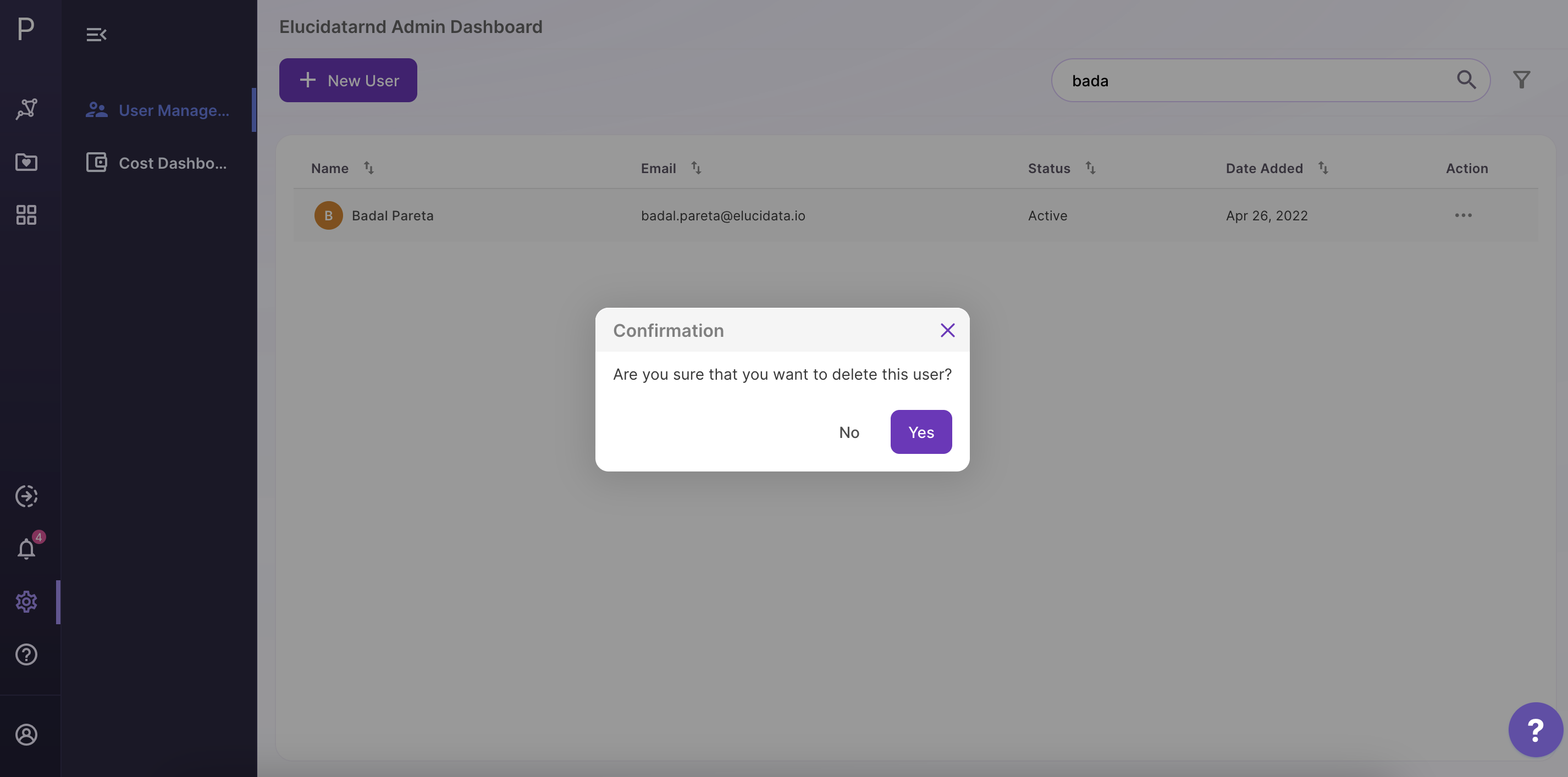Click the 'Badal Pareta' name text
The height and width of the screenshot is (777, 1568).
393,215
